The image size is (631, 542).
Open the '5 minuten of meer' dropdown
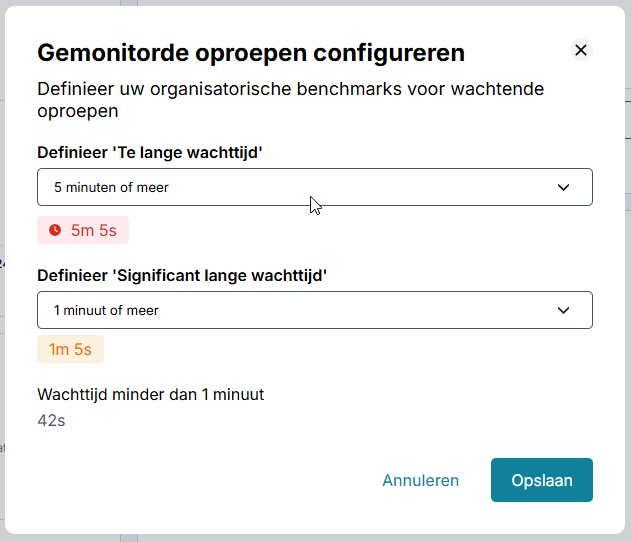point(300,187)
